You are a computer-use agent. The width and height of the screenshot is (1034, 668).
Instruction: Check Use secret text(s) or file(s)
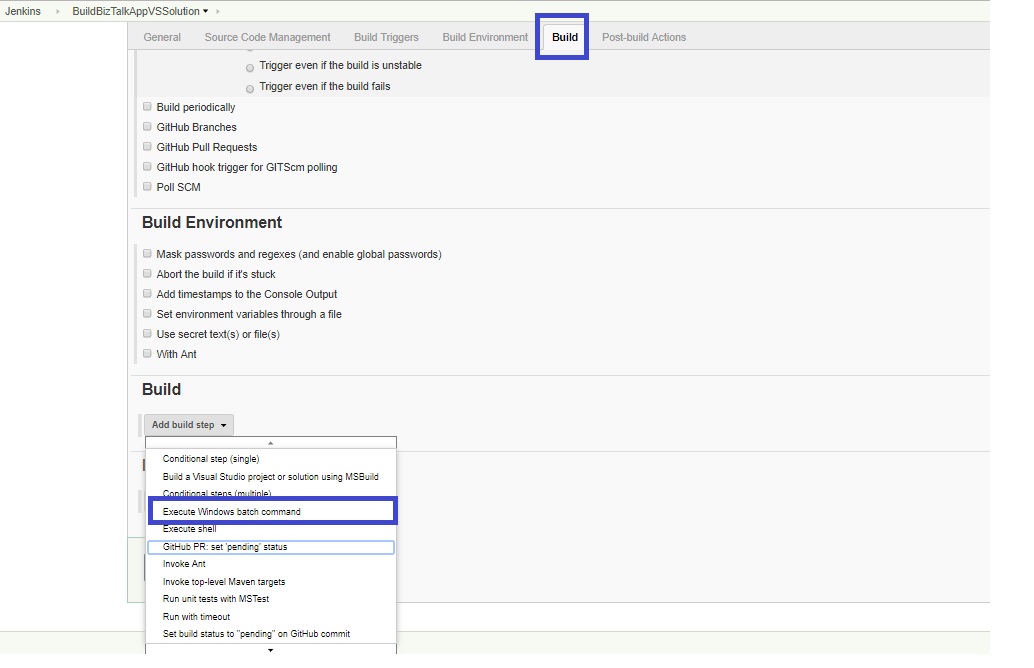tap(147, 333)
